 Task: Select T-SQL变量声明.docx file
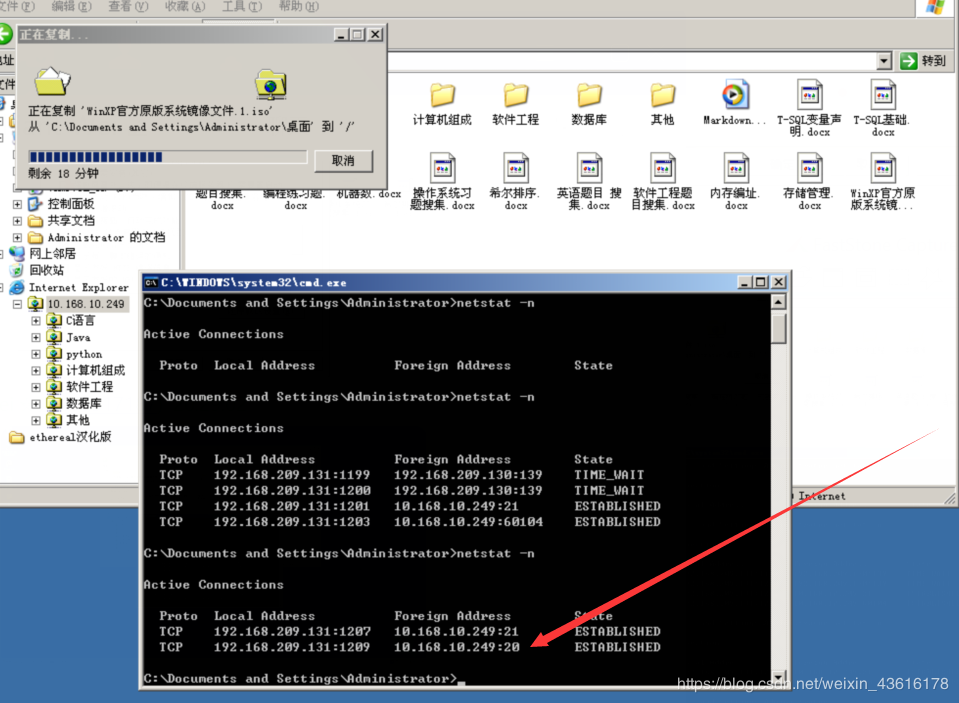click(809, 94)
